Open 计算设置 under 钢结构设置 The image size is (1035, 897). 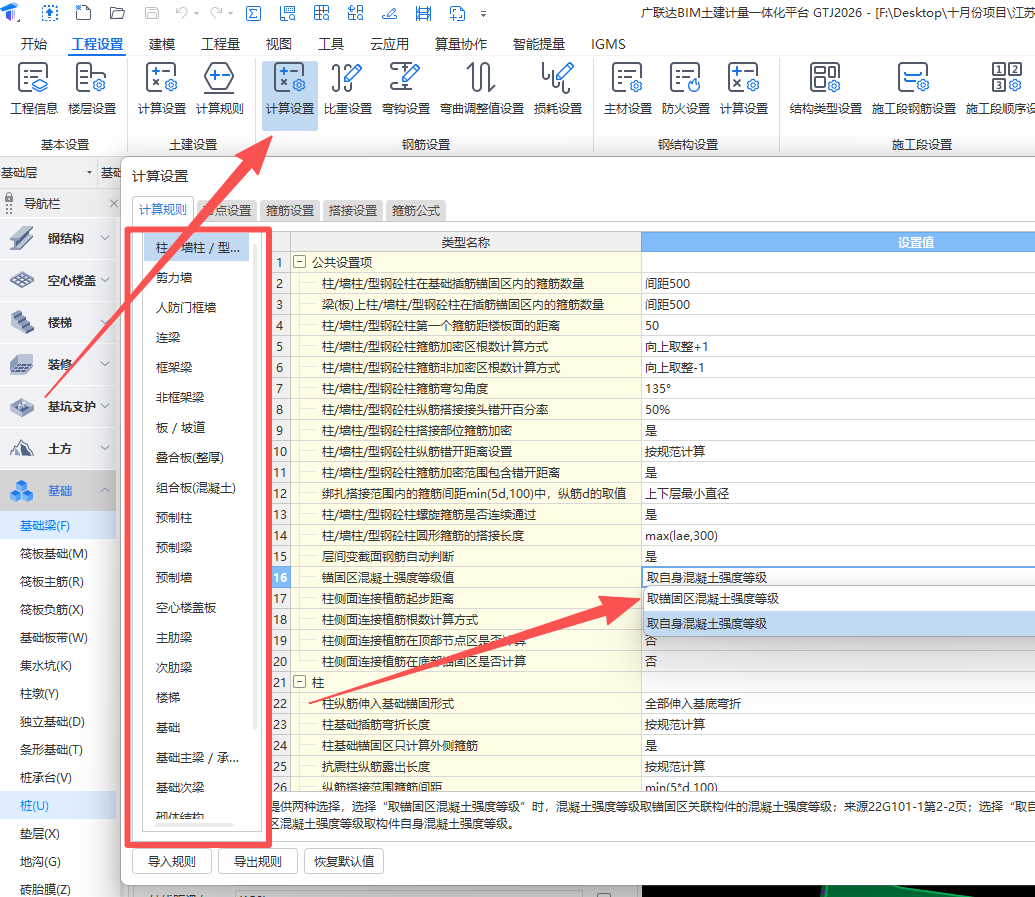[x=744, y=89]
